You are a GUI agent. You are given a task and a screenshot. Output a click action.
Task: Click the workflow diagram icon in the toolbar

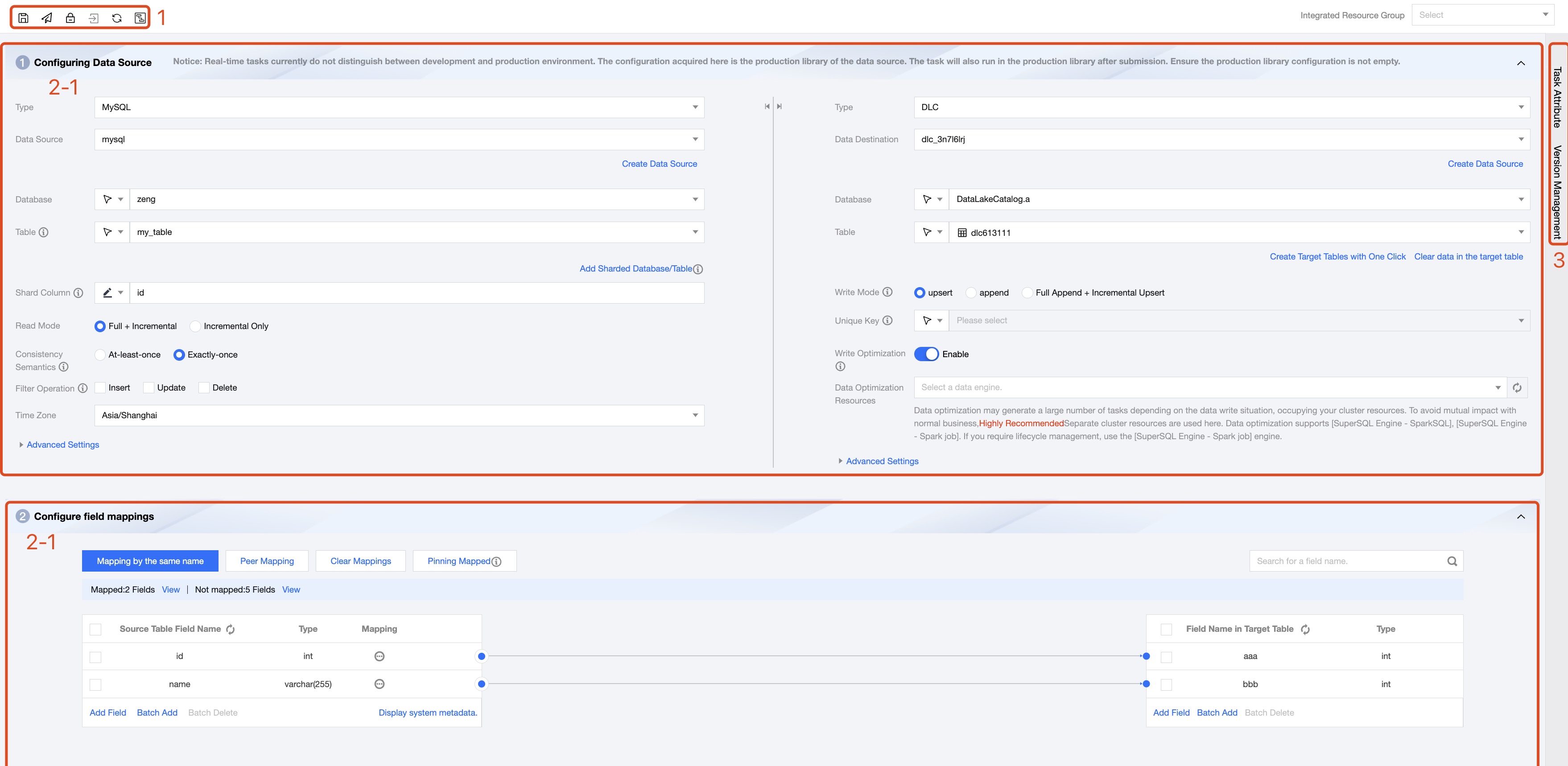[140, 18]
